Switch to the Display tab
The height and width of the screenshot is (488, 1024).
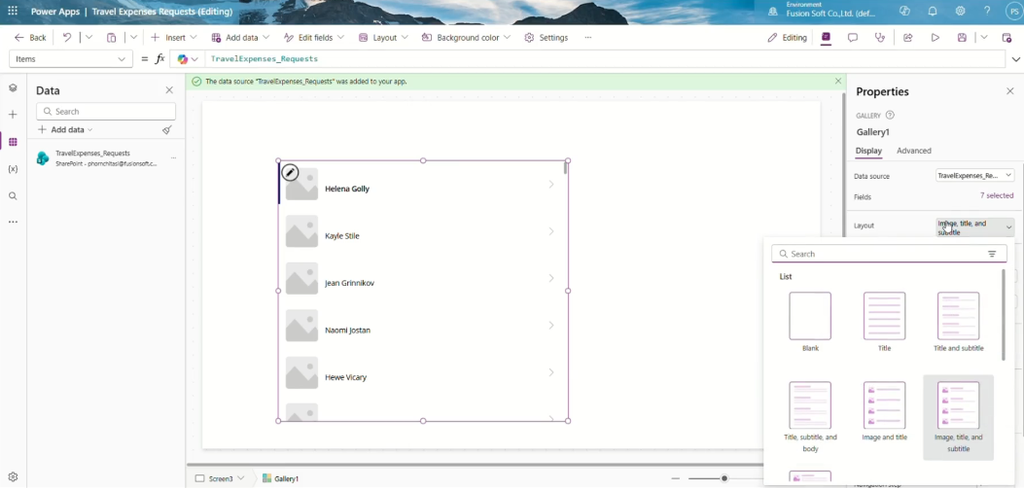[869, 151]
